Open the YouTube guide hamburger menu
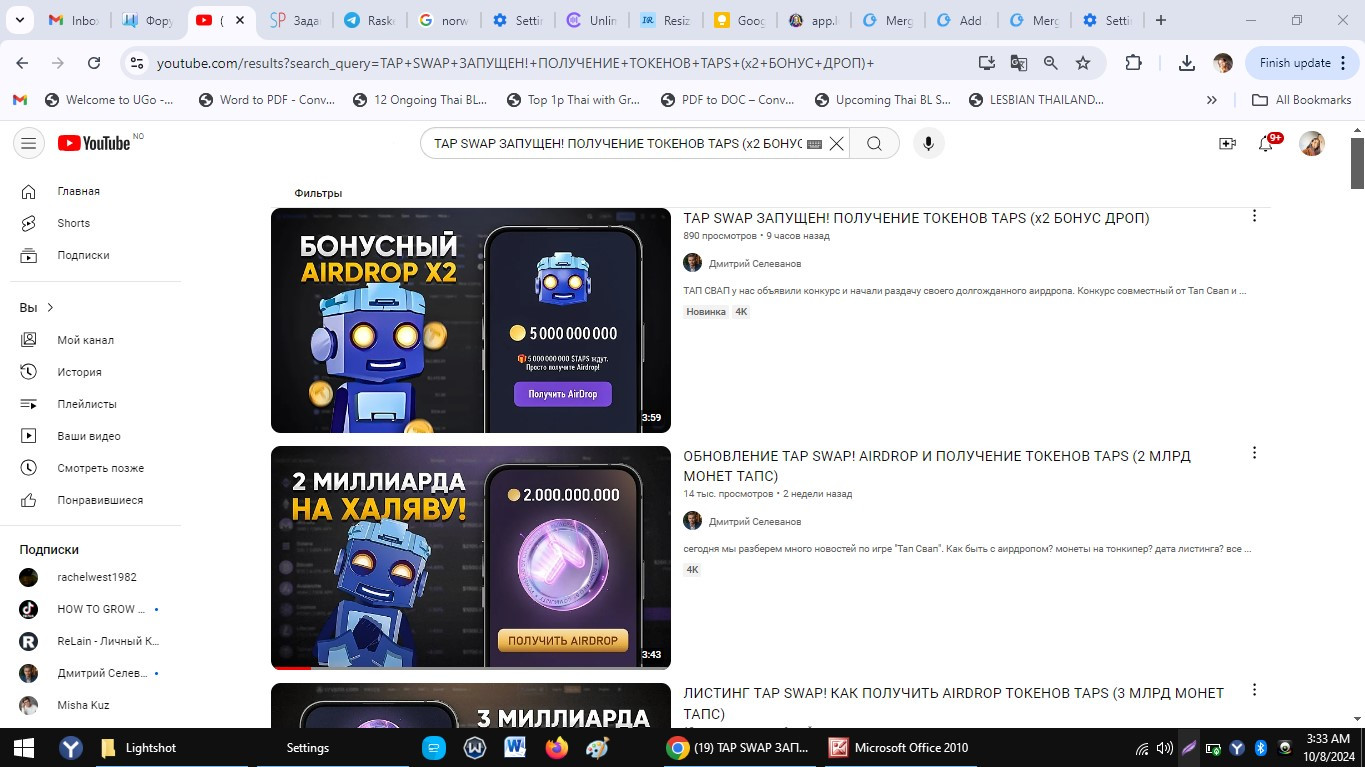 (x=29, y=143)
